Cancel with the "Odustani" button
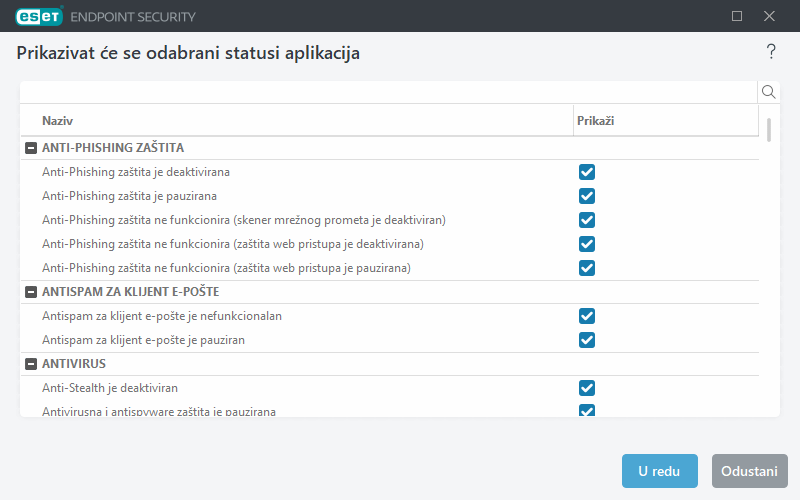This screenshot has height=500, width=800. coord(749,471)
